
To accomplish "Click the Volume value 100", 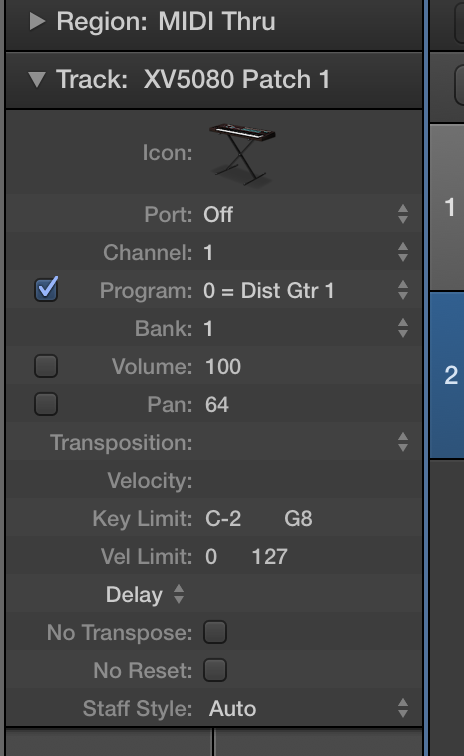I will 223,366.
